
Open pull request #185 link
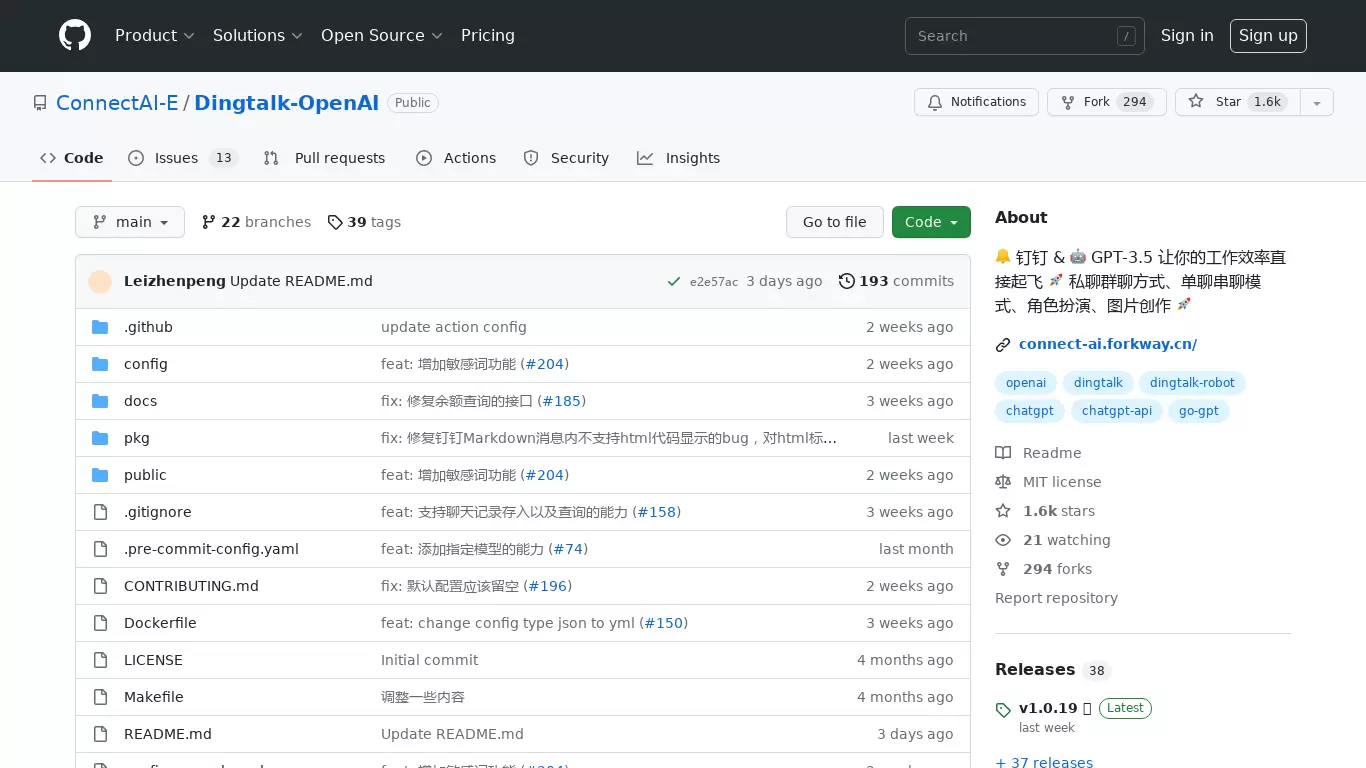click(x=562, y=401)
